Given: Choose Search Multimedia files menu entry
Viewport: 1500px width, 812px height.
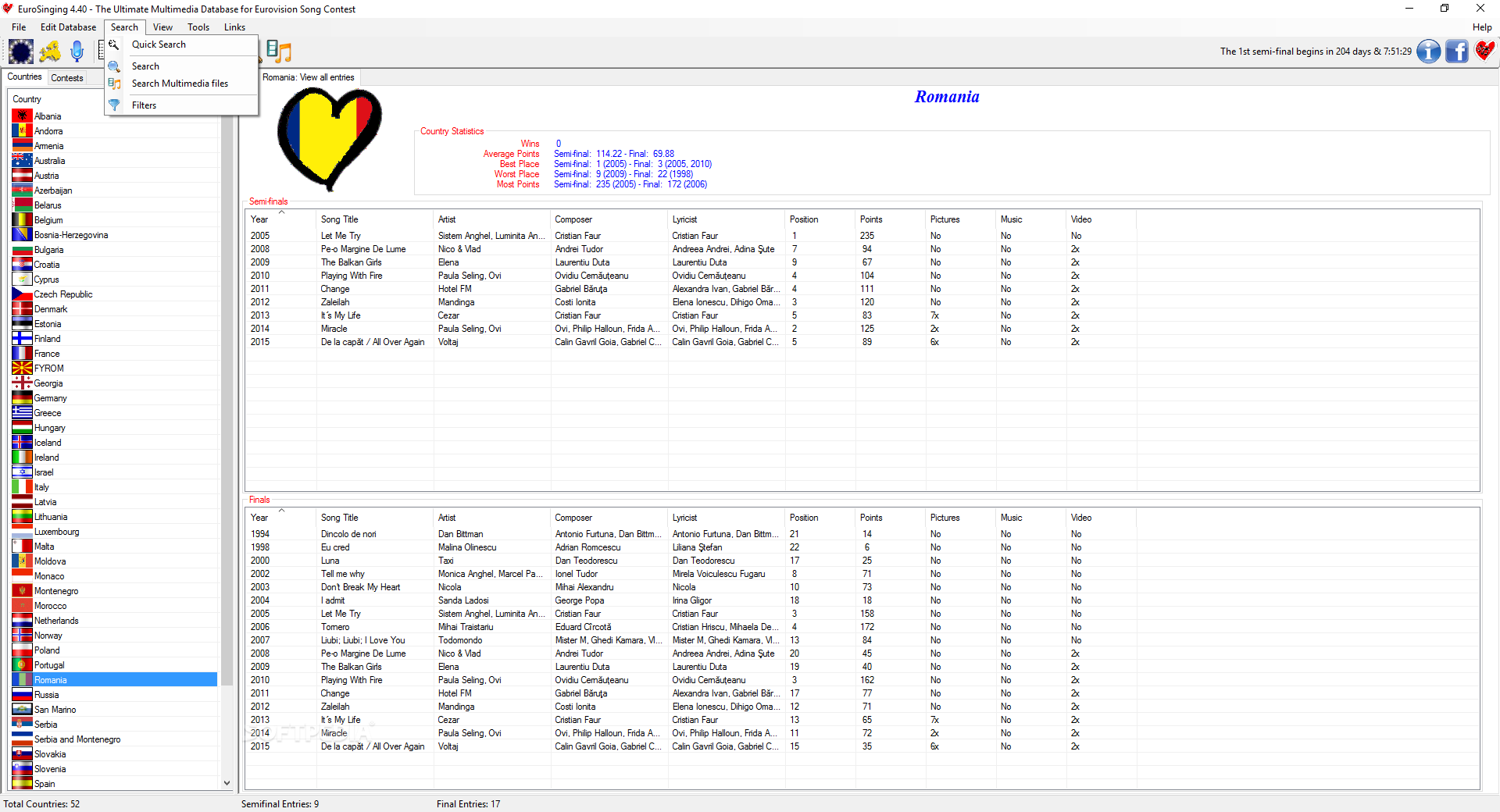Looking at the screenshot, I should click(180, 84).
